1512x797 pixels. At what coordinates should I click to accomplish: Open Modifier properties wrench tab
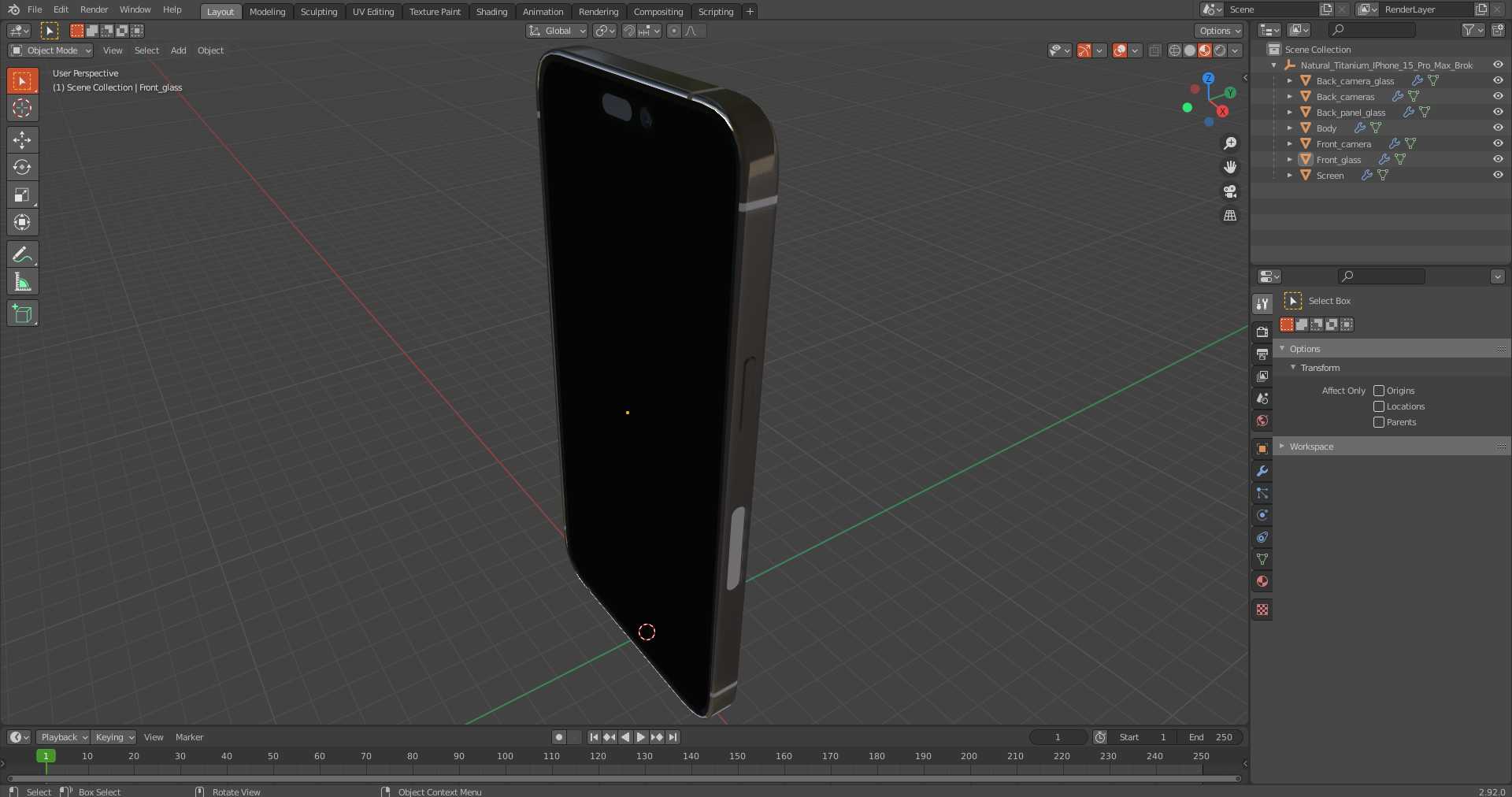point(1262,471)
